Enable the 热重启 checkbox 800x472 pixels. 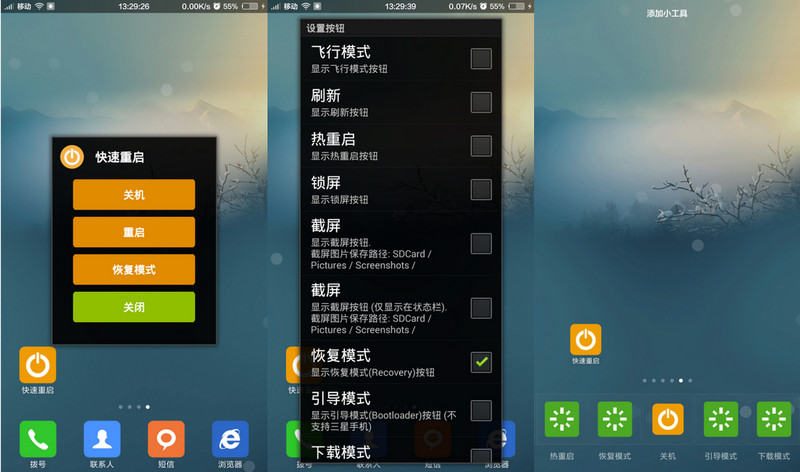(481, 146)
